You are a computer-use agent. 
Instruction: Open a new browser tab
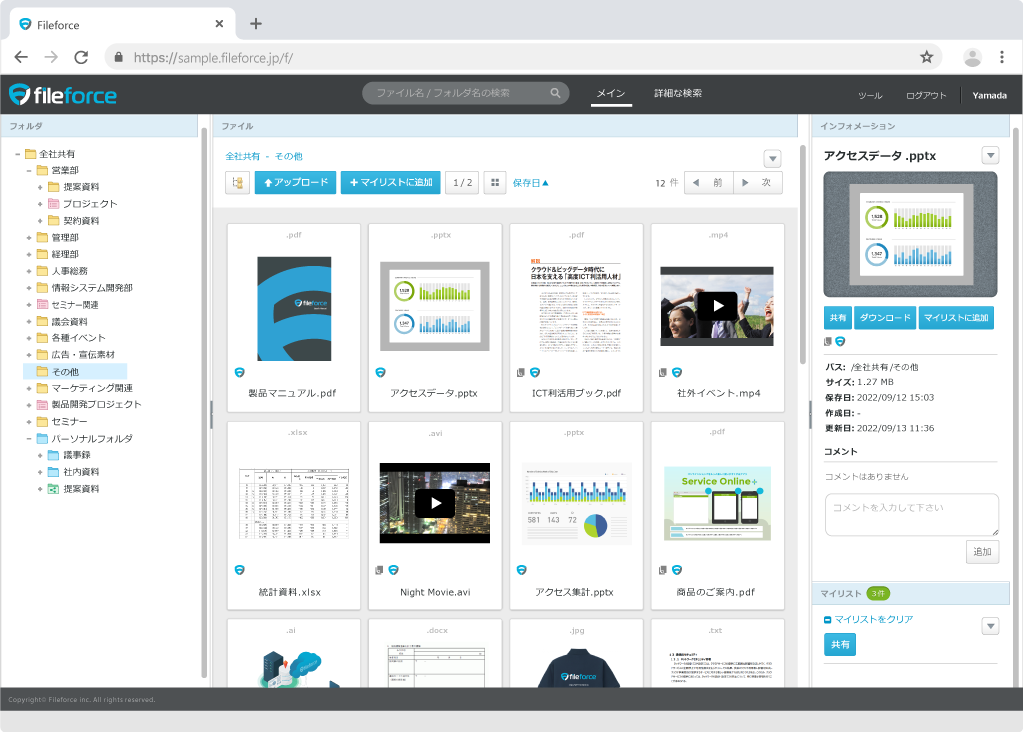pos(256,24)
